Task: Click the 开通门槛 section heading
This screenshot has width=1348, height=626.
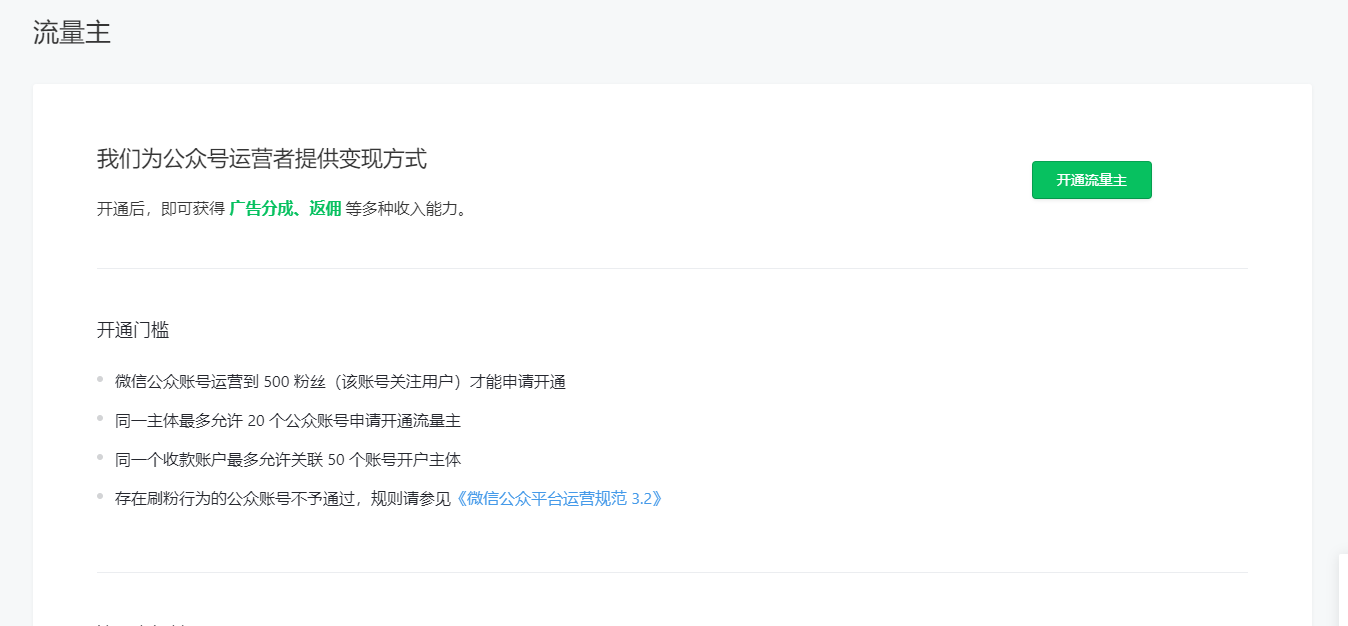Action: click(x=133, y=330)
